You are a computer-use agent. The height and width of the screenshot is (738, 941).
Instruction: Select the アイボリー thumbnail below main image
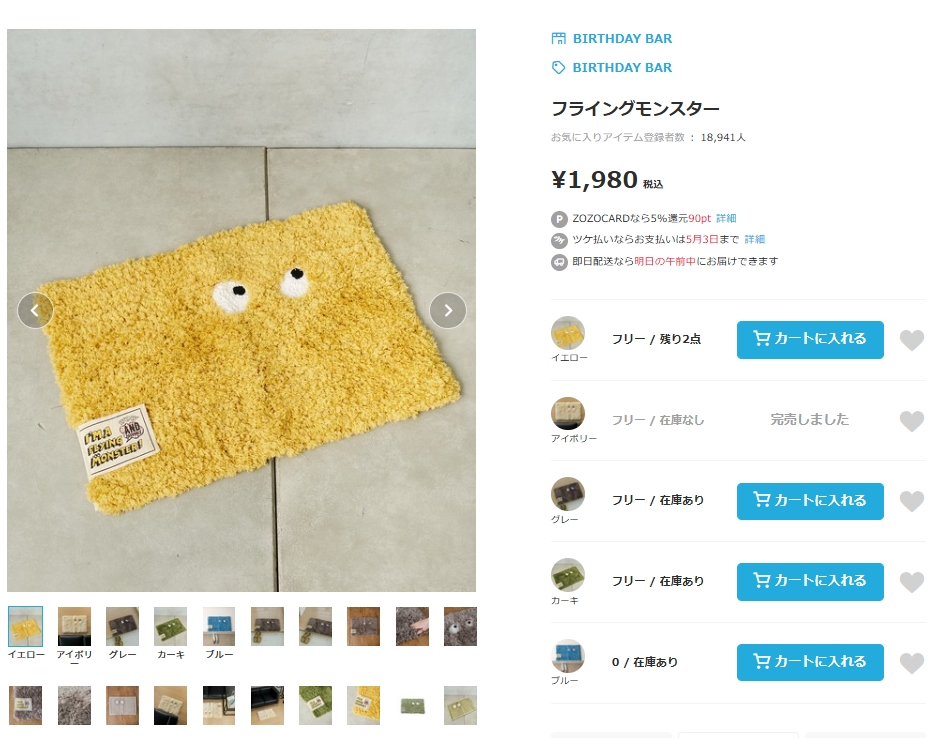pyautogui.click(x=74, y=626)
